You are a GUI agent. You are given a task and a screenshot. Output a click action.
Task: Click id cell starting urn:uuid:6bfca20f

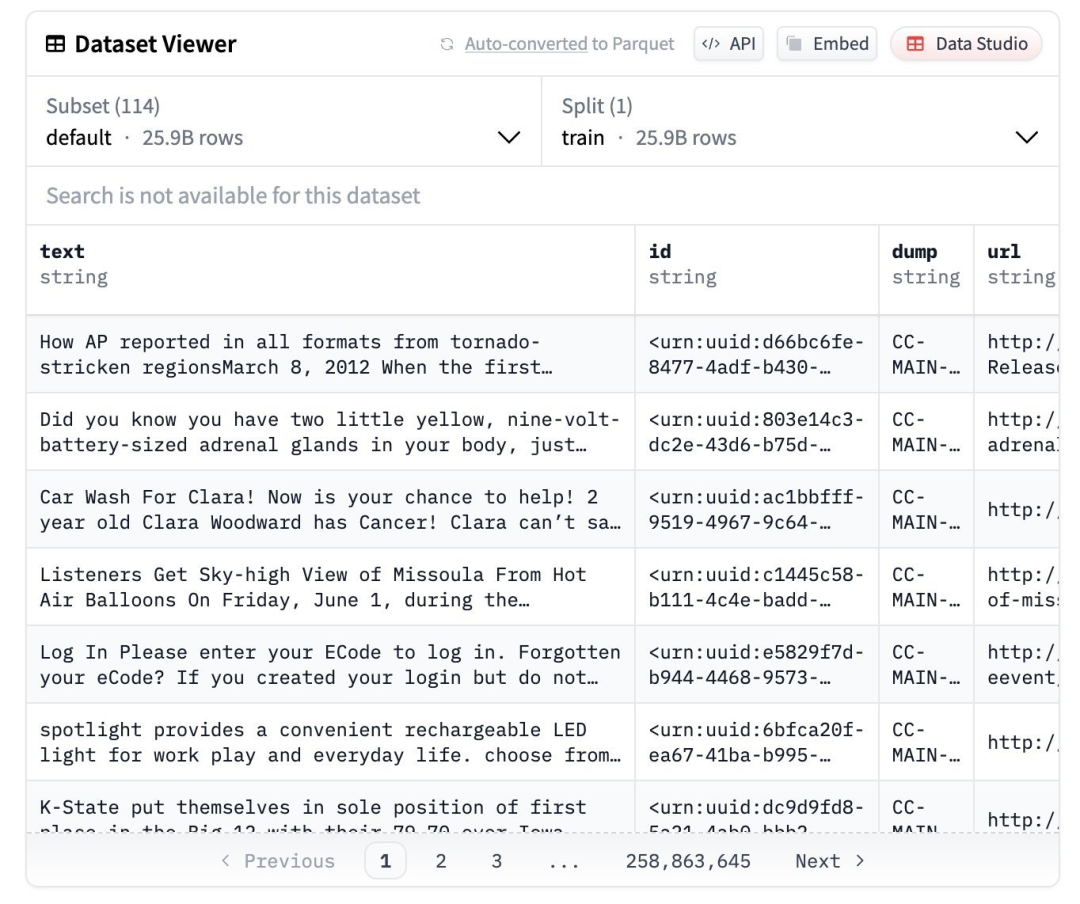(756, 742)
